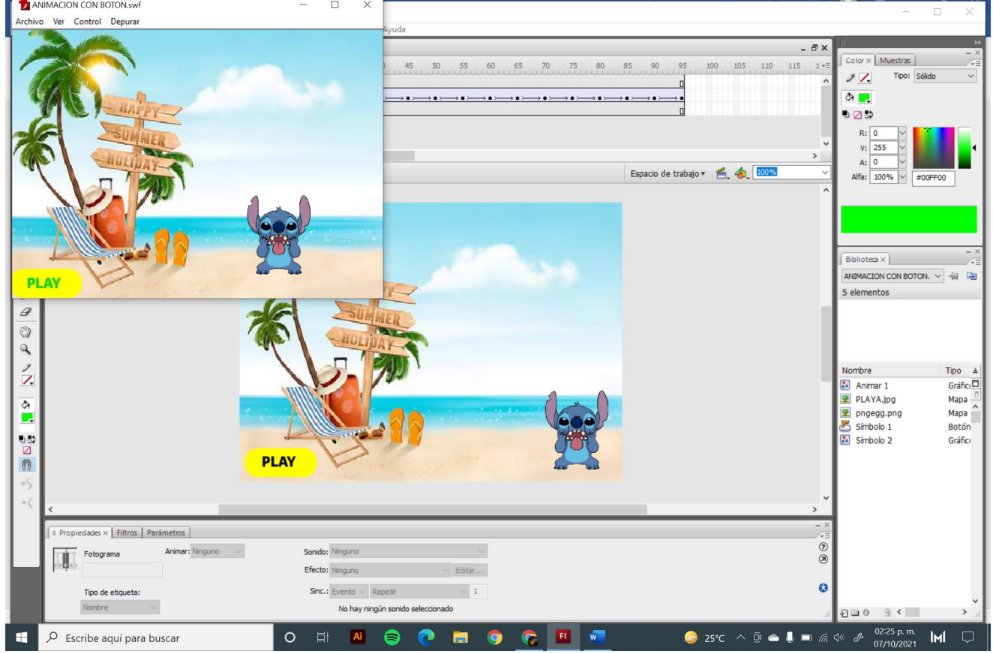Open the Alfa percentage dropdown
993x653 pixels.
pos(902,177)
